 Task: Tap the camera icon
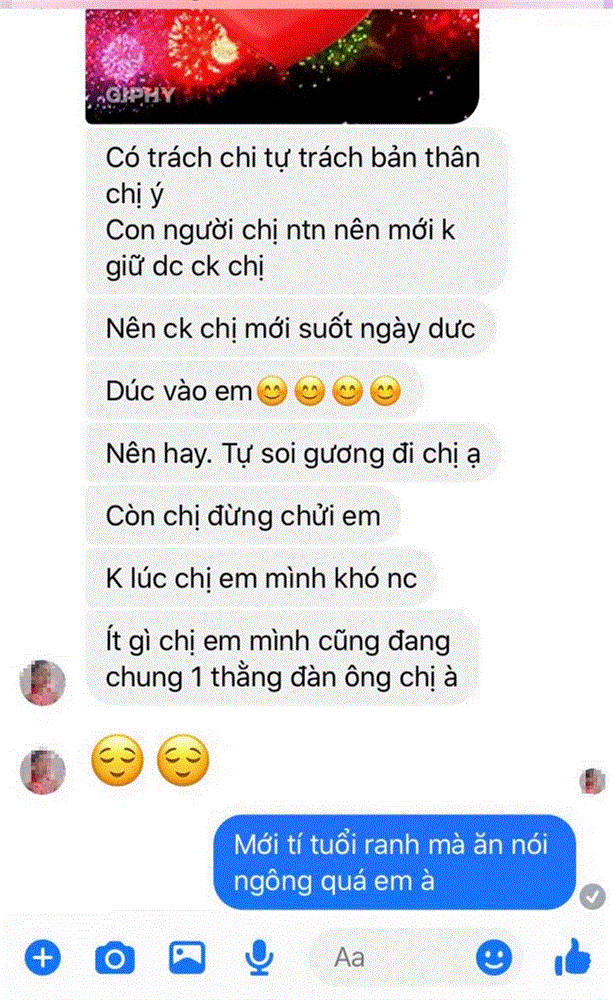point(115,958)
